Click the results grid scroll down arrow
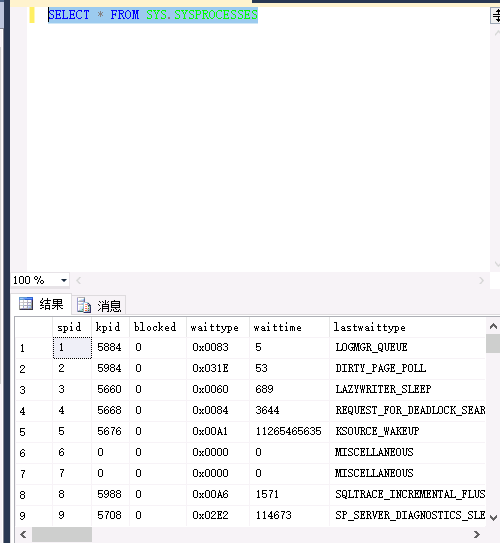Screen dimensions: 500x543 pos(493,518)
